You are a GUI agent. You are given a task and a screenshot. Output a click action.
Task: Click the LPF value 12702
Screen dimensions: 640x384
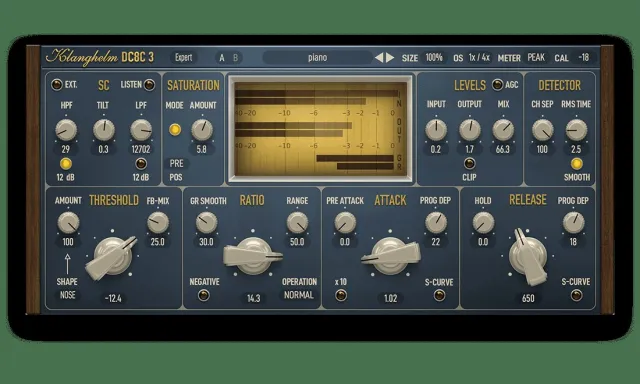coord(141,149)
